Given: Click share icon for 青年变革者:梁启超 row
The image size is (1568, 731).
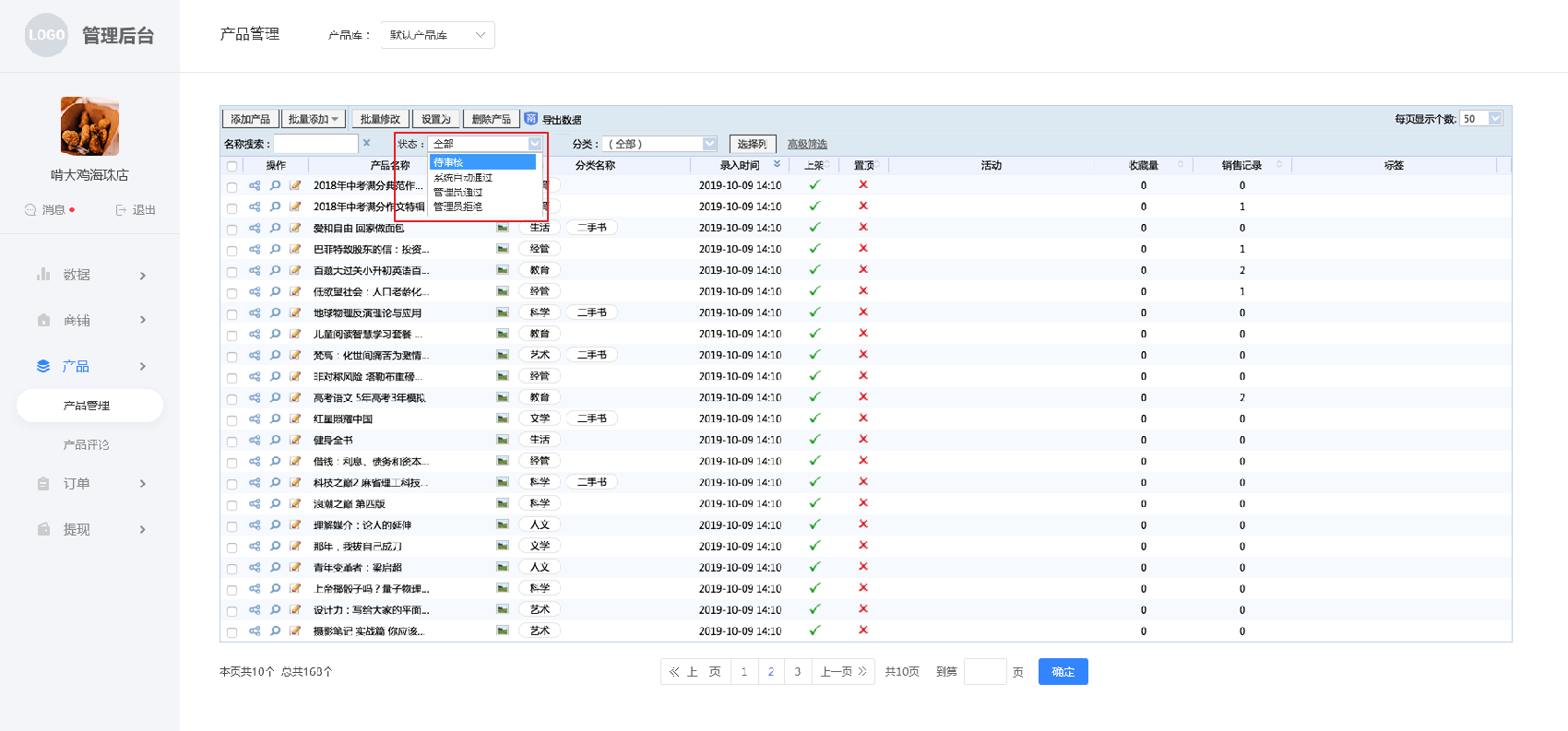Looking at the screenshot, I should click(x=255, y=567).
